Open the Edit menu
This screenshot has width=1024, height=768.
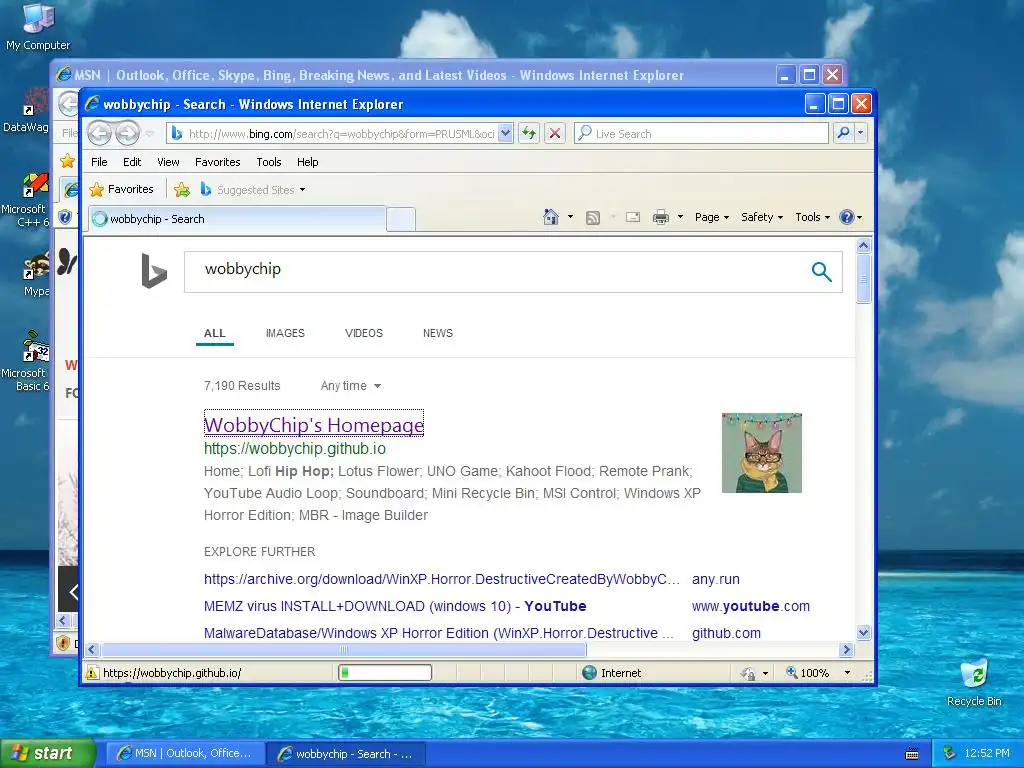point(132,162)
